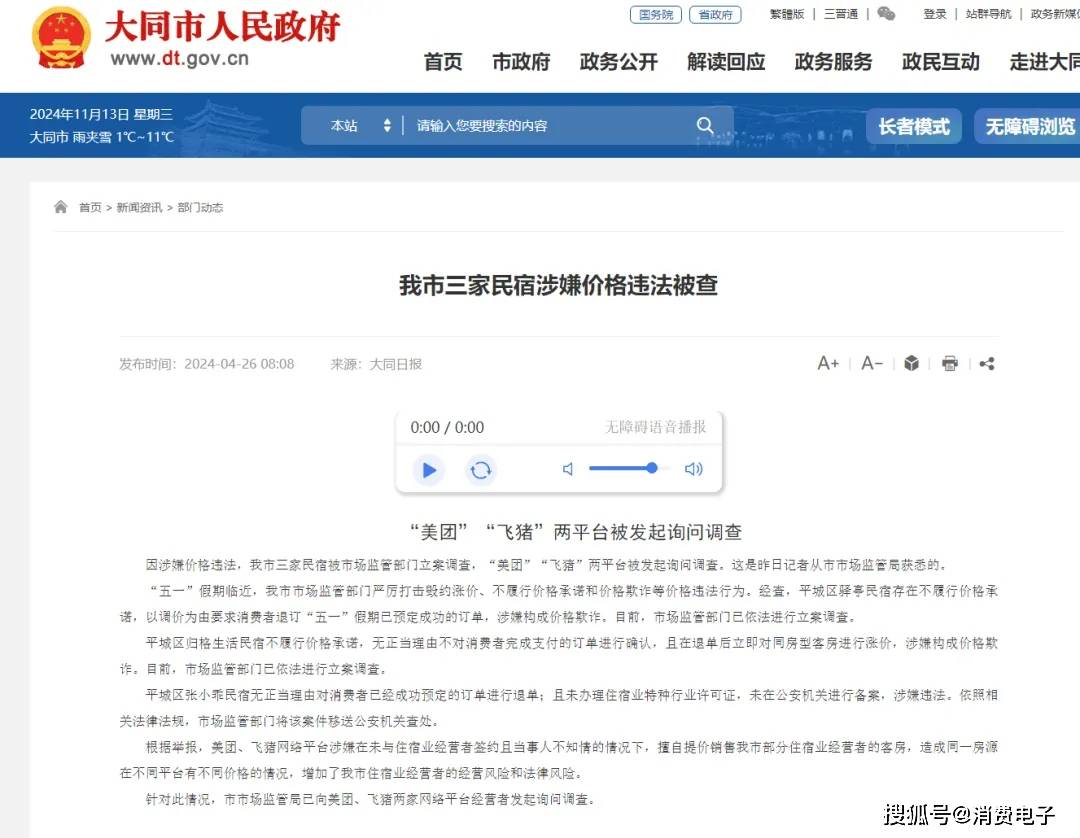The image size is (1080, 838).
Task: Open the 国务院 link
Action: point(655,14)
